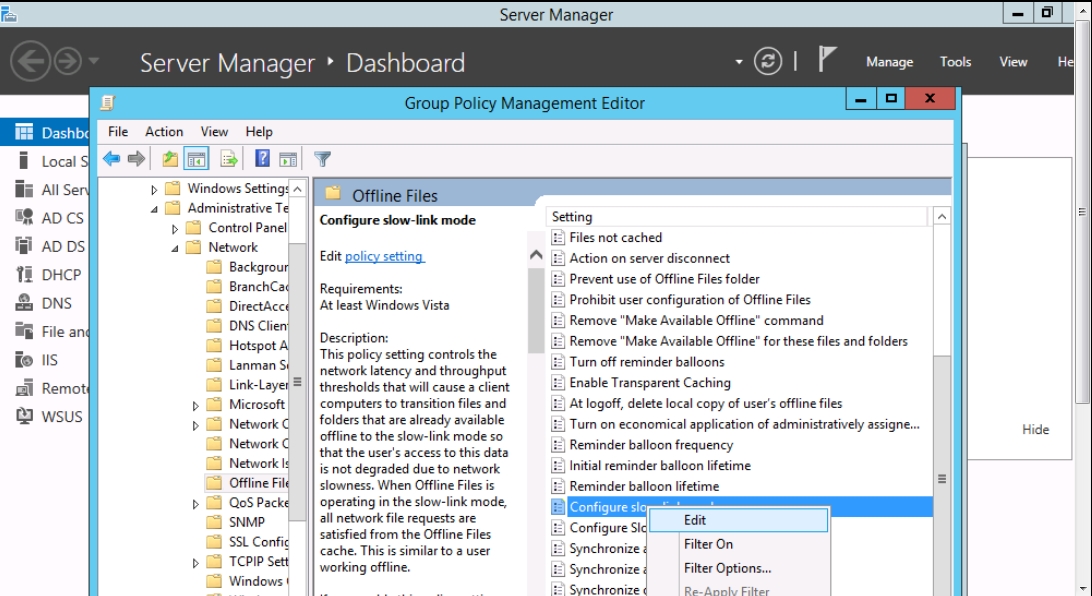Select the AD DS role icon
This screenshot has width=1092, height=596.
click(x=24, y=246)
